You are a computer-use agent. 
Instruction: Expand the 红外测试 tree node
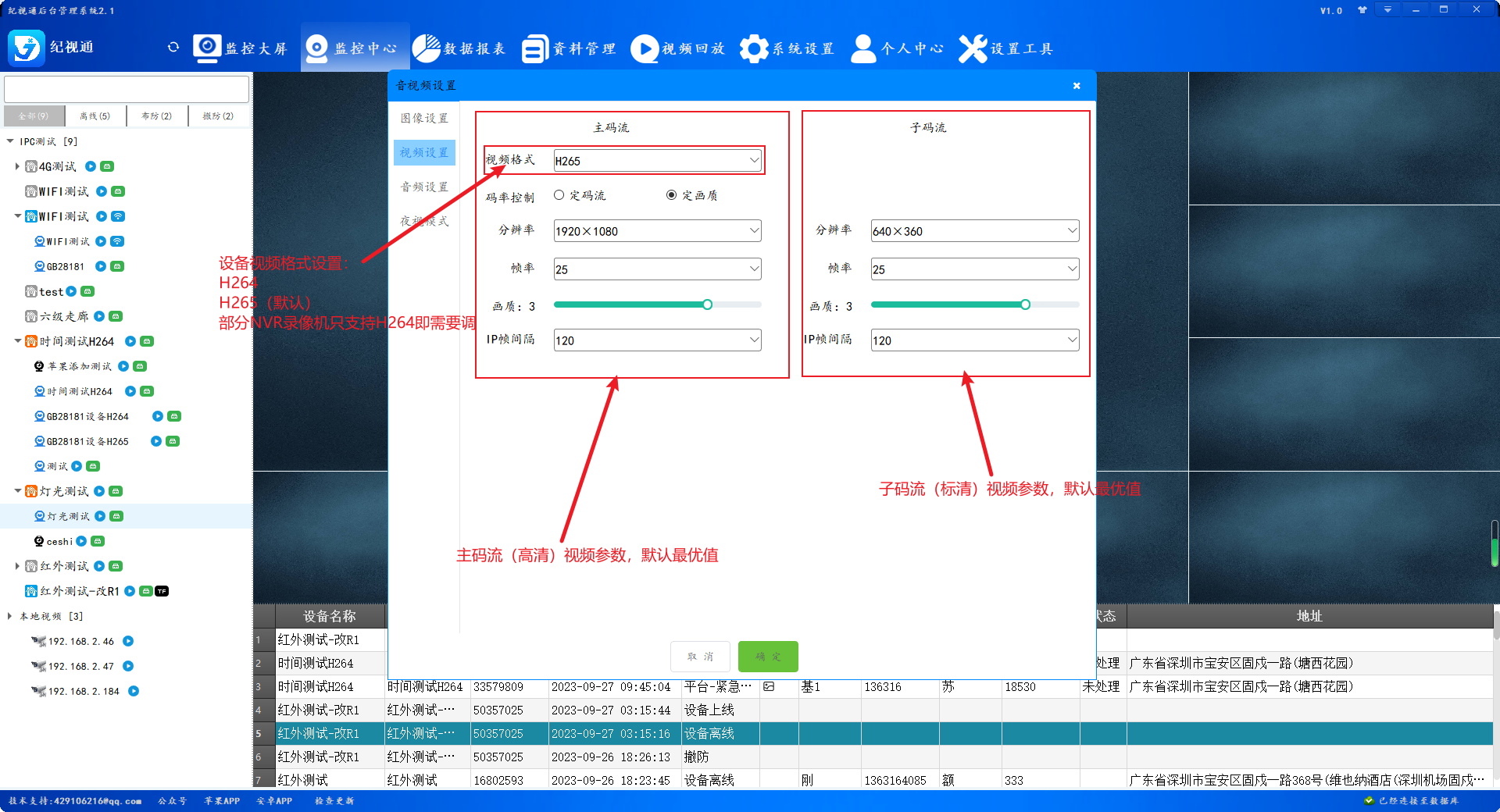(x=17, y=566)
